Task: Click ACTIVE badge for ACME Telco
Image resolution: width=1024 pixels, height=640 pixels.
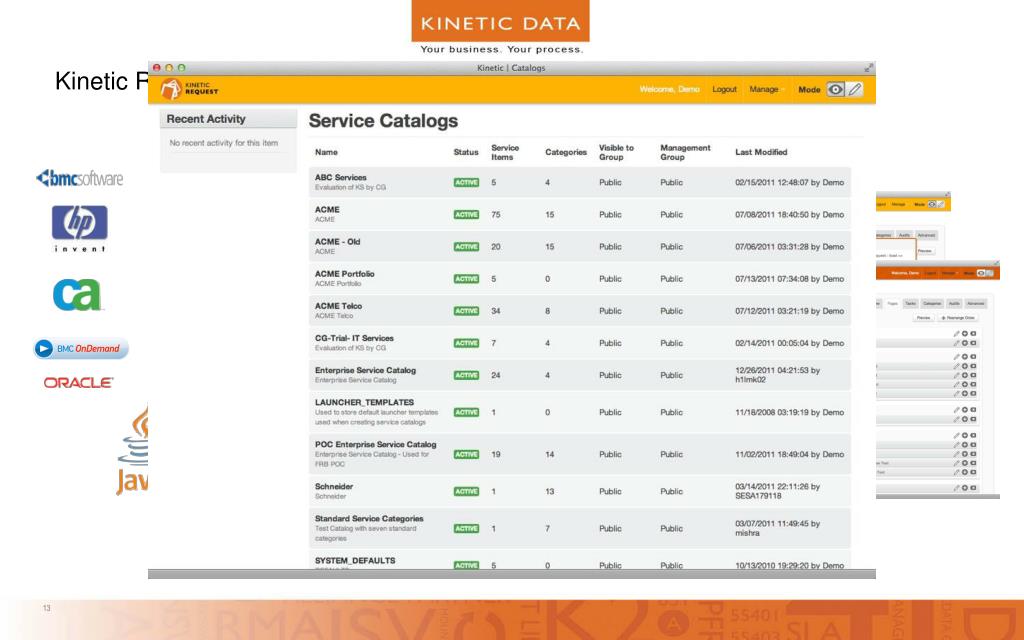Action: pos(466,311)
